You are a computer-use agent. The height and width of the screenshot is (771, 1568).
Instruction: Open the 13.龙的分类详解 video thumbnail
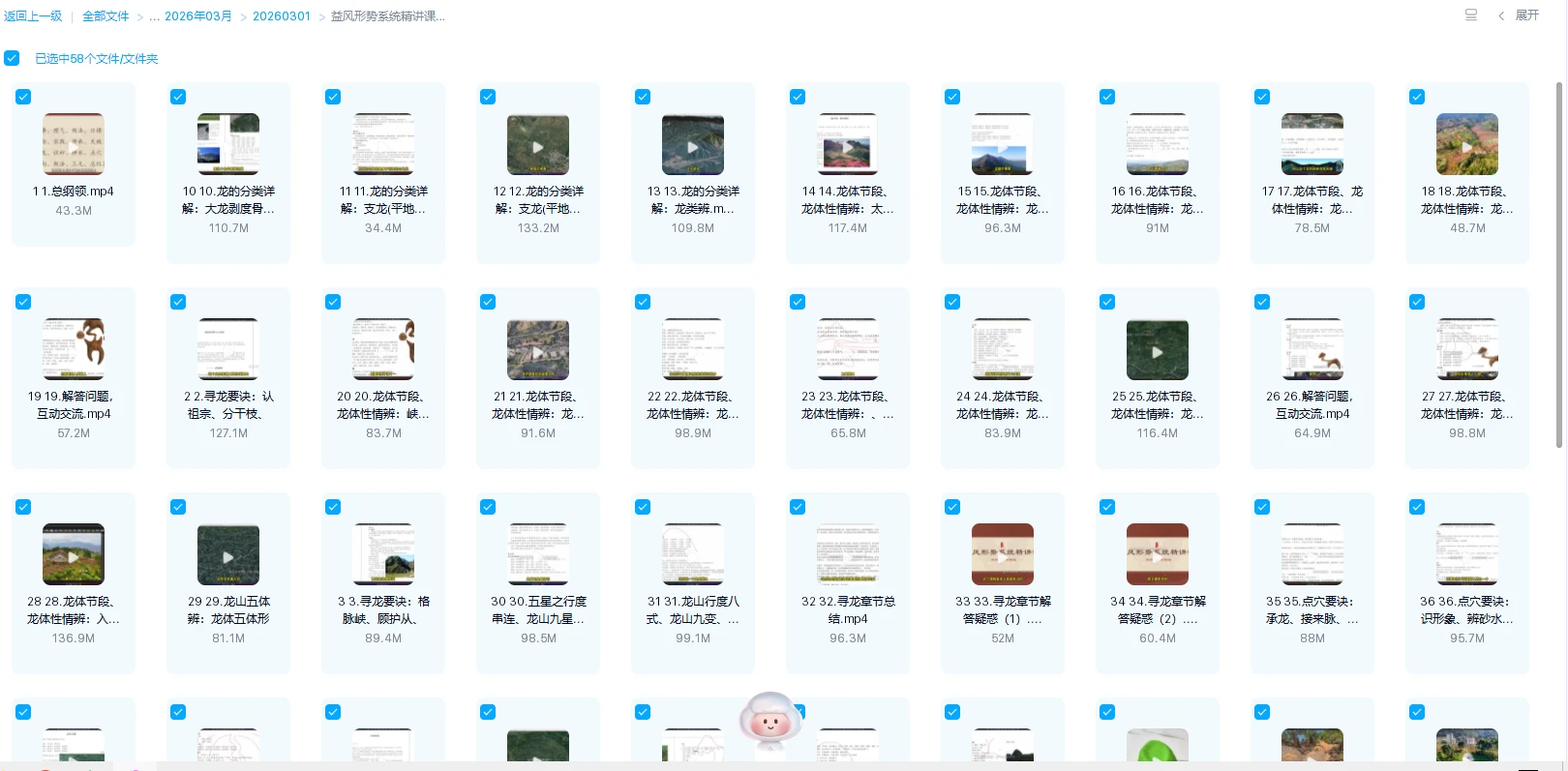(693, 145)
